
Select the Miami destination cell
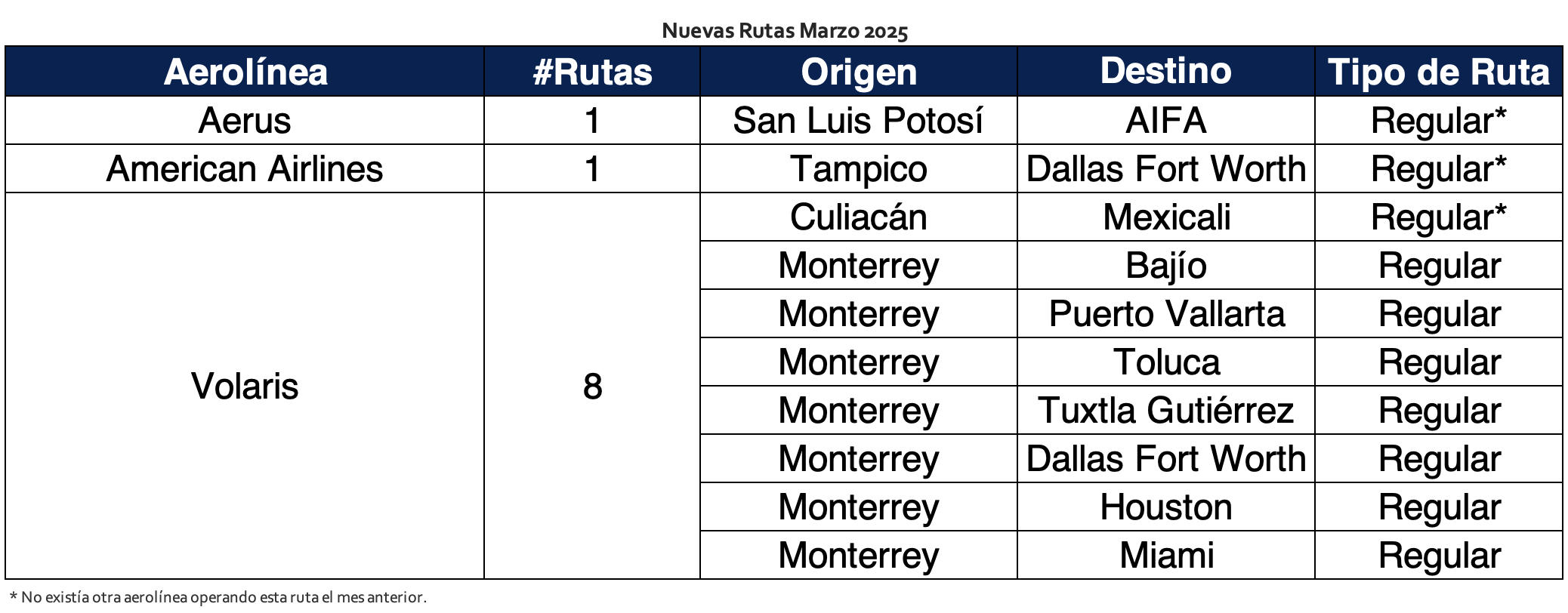1165,556
